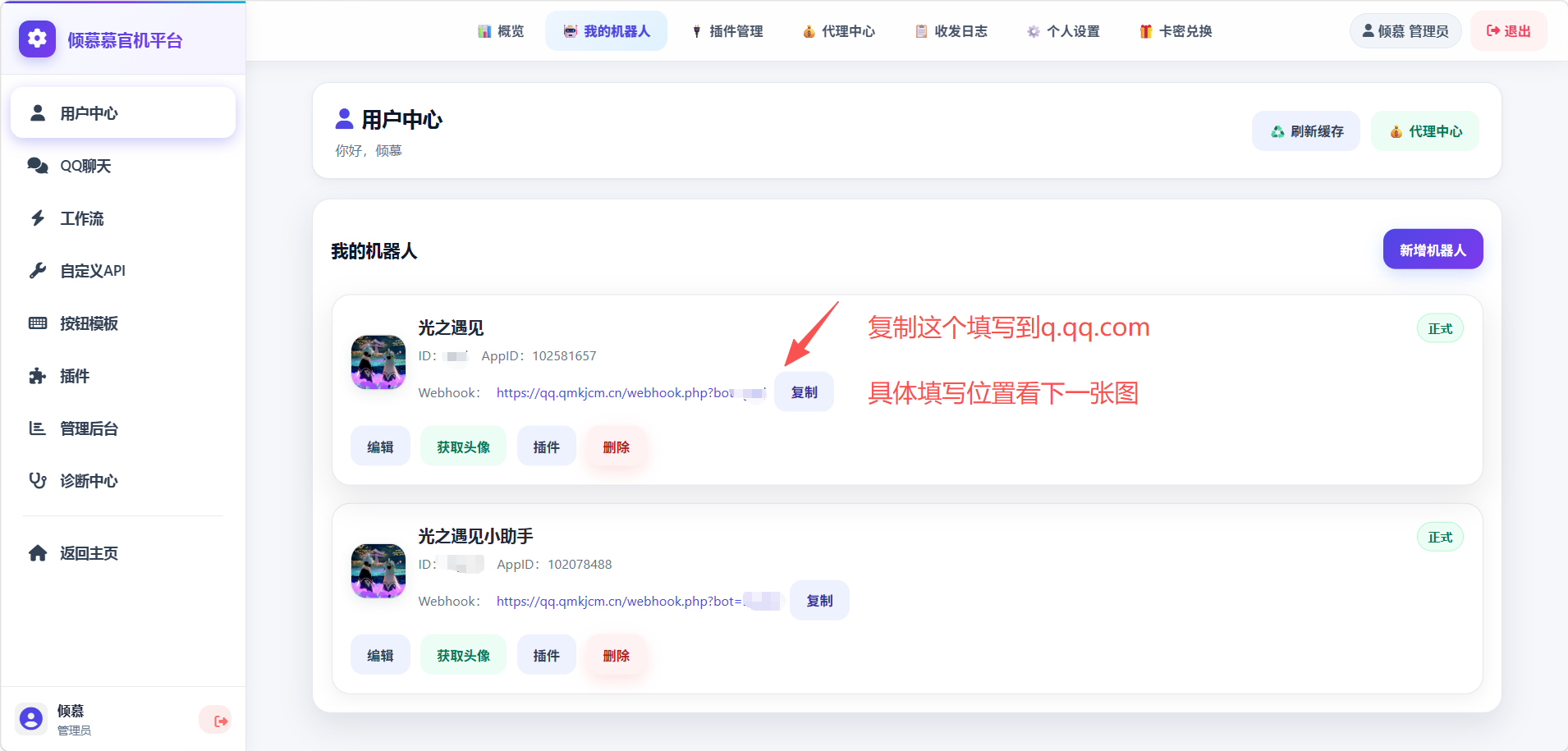Click AppID 102581657 text
The width and height of the screenshot is (1568, 751).
(x=539, y=356)
